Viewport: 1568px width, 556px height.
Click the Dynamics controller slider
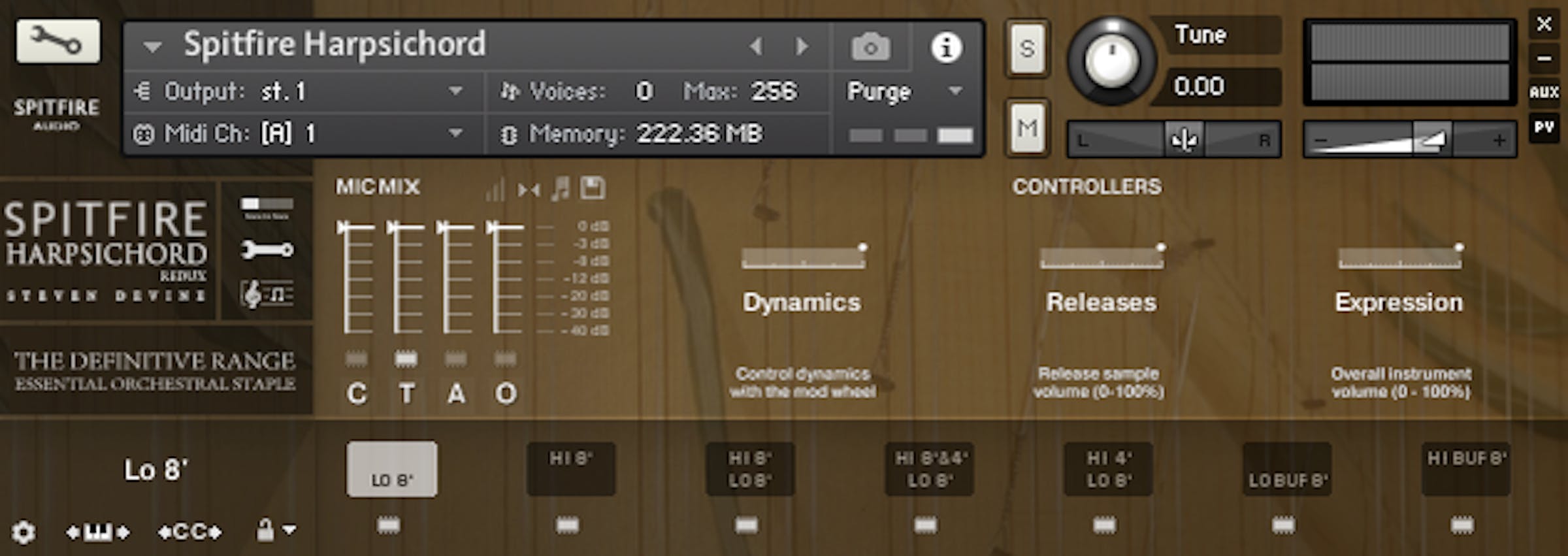pyautogui.click(x=804, y=257)
